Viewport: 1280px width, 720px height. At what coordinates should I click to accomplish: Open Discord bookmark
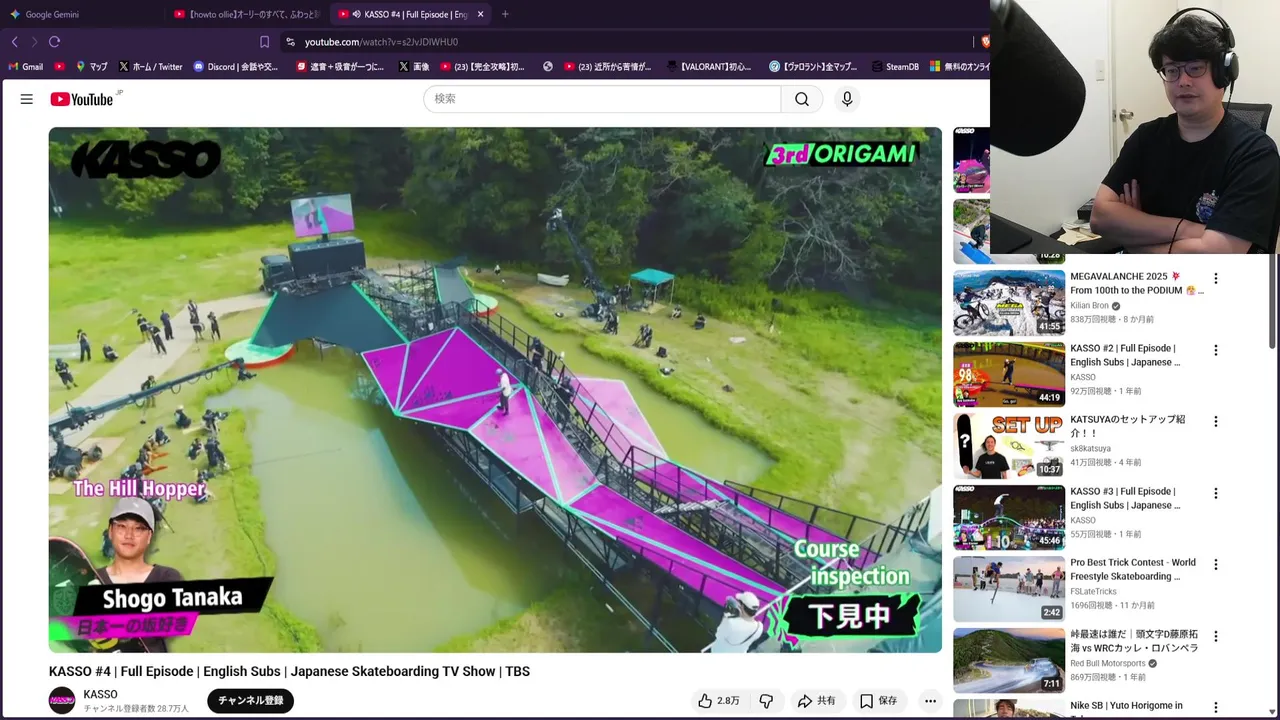(236, 67)
